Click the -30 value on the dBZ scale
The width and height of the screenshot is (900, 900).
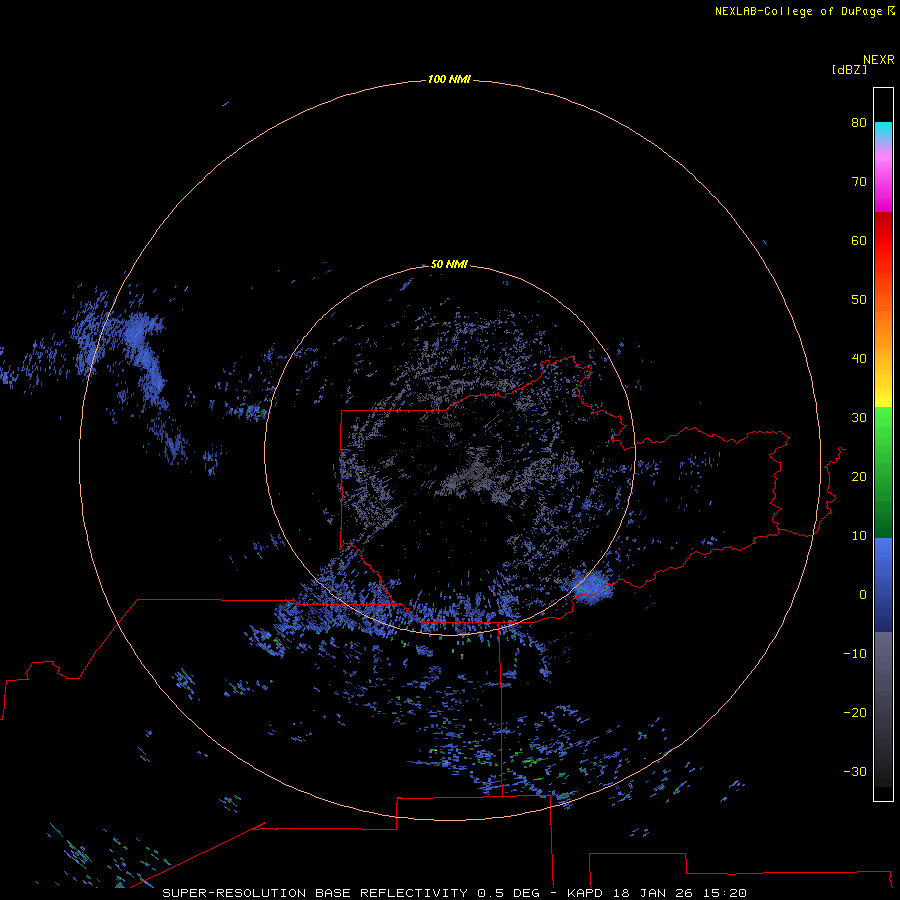[x=855, y=771]
